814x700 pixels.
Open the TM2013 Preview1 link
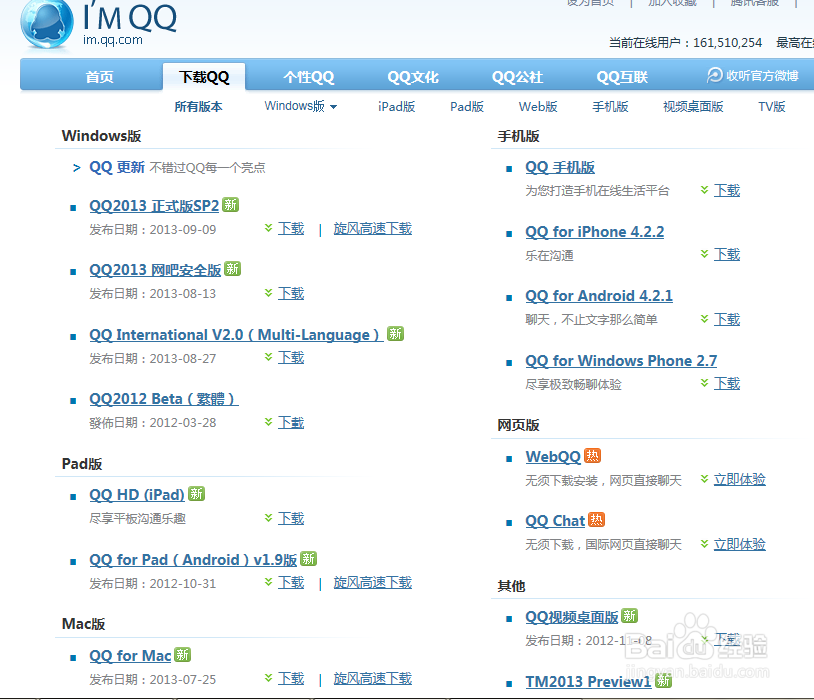coord(588,681)
